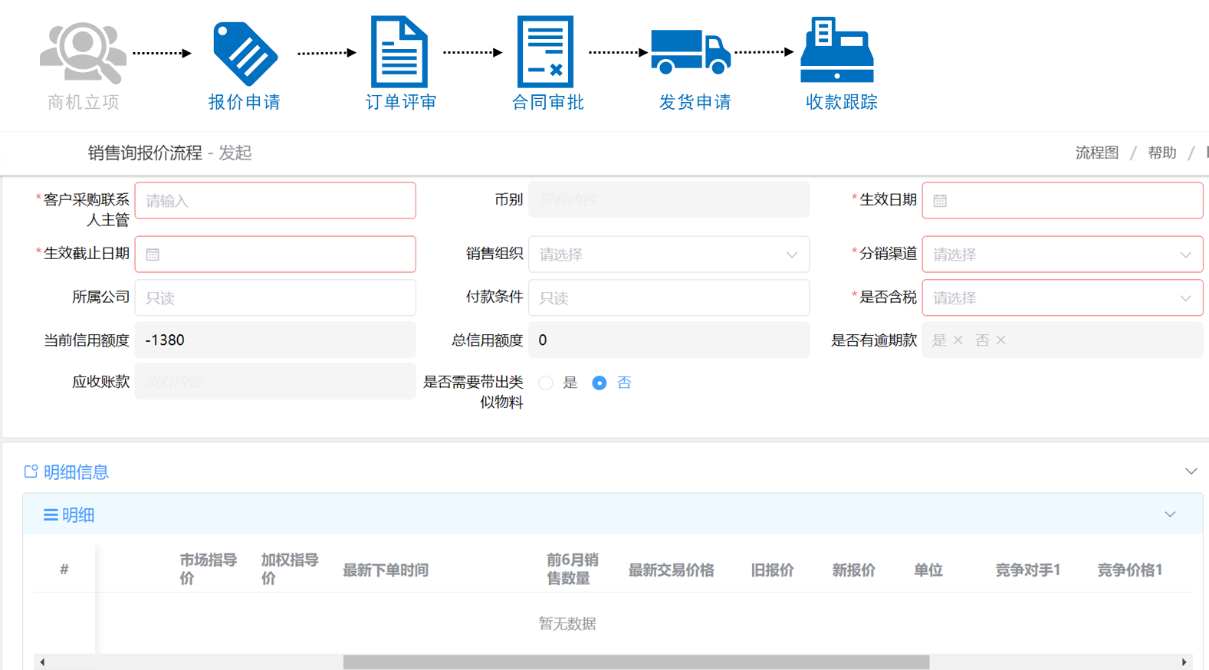Click the 发货申请 truck icon
1209x670 pixels.
point(691,52)
